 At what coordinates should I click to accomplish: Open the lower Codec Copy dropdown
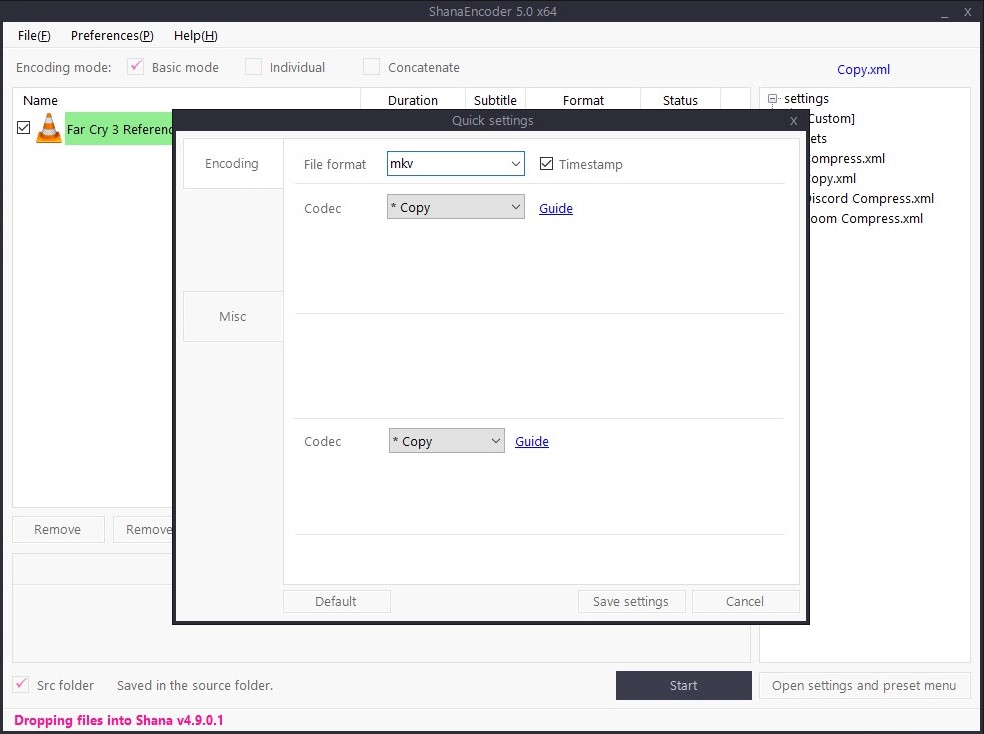446,441
